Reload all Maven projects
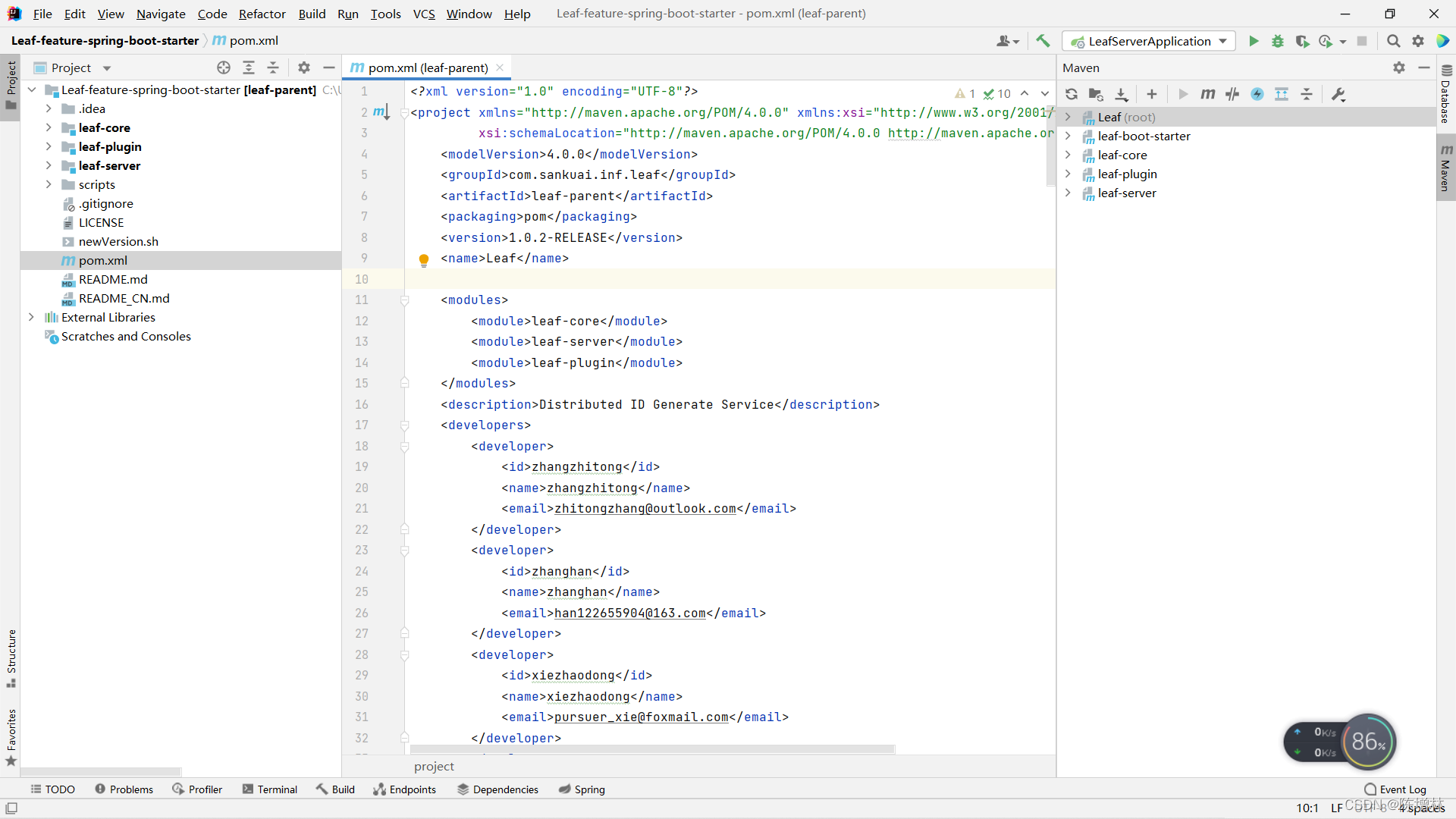Image resolution: width=1456 pixels, height=819 pixels. (1072, 94)
